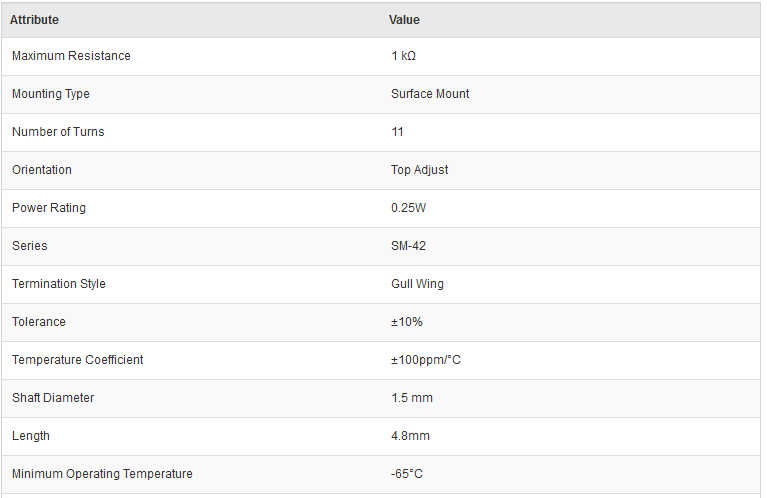Select the Mounting Type attribute label
Viewport: 767px width, 498px height.
click(51, 94)
